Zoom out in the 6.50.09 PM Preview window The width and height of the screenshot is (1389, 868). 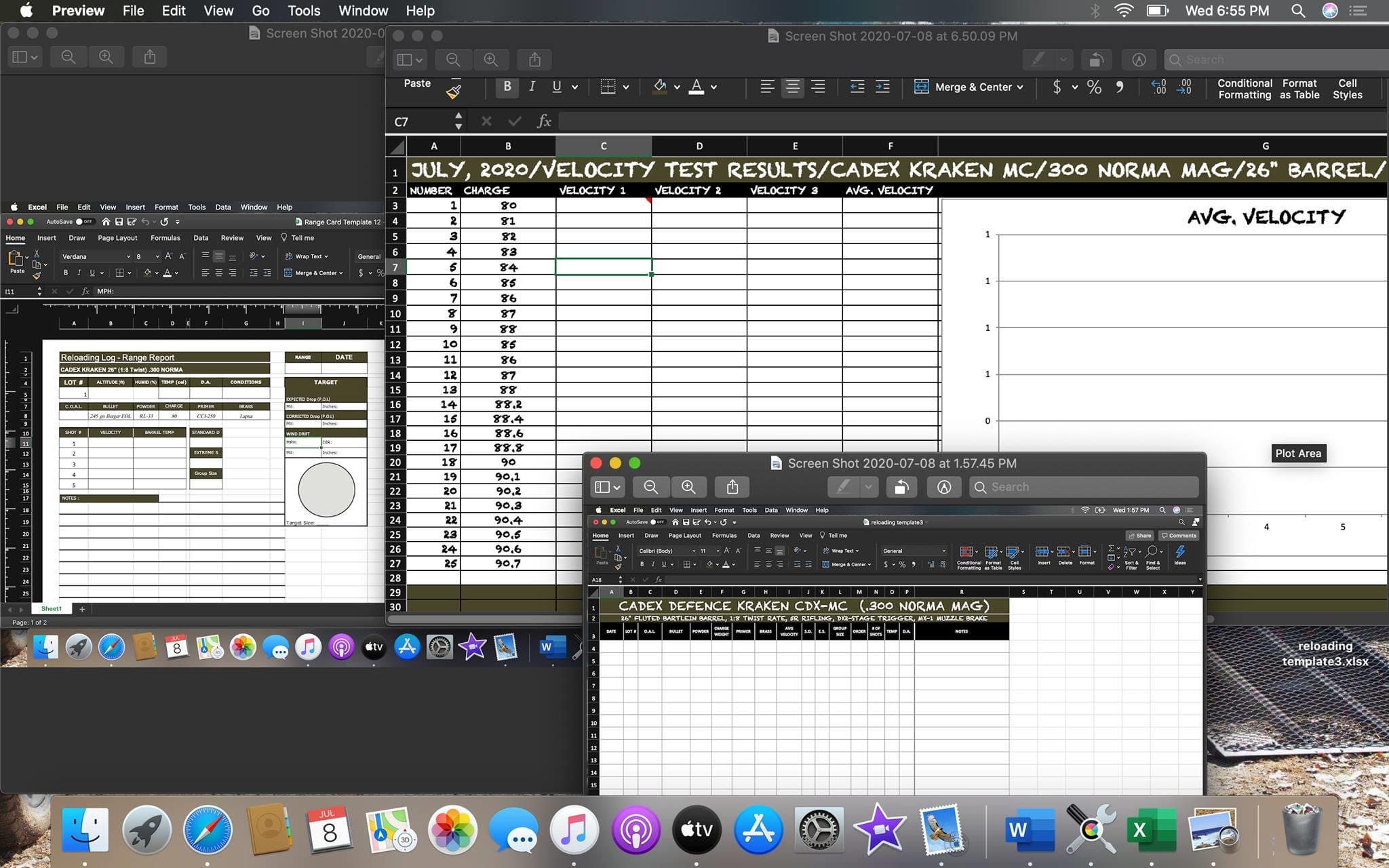pyautogui.click(x=453, y=60)
